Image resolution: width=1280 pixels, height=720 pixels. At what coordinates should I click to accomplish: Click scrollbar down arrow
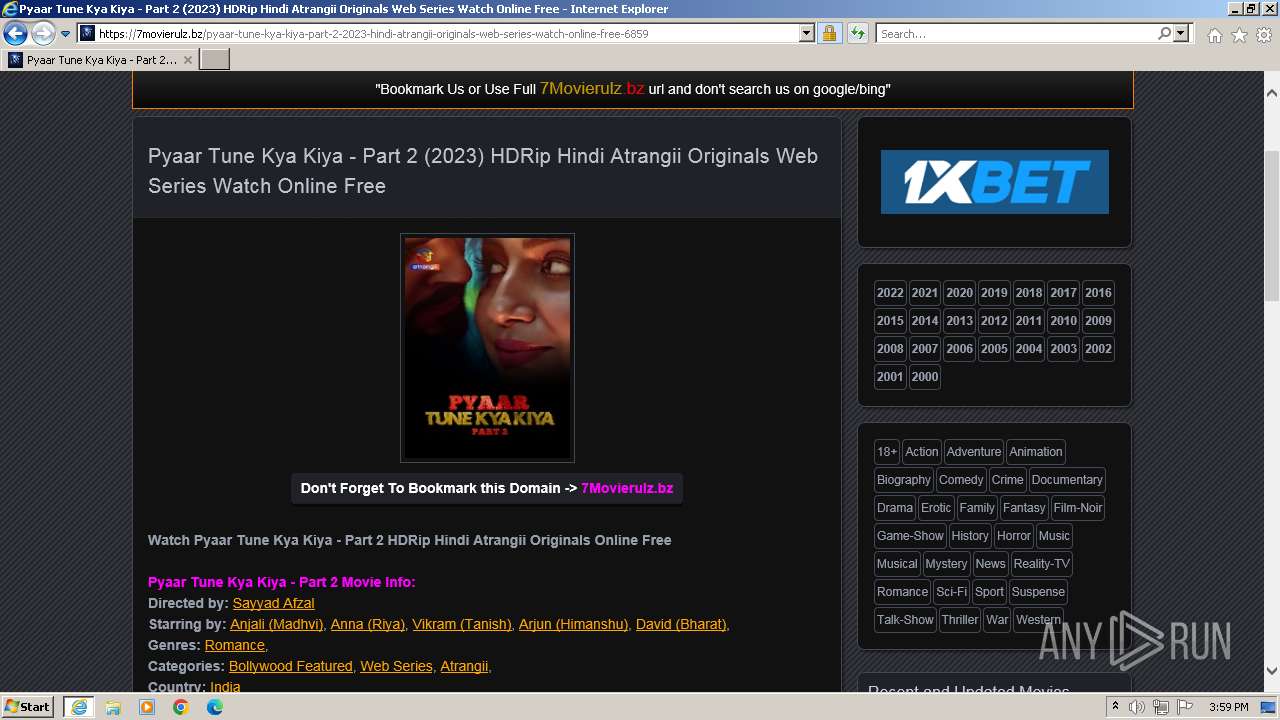tap(1272, 671)
